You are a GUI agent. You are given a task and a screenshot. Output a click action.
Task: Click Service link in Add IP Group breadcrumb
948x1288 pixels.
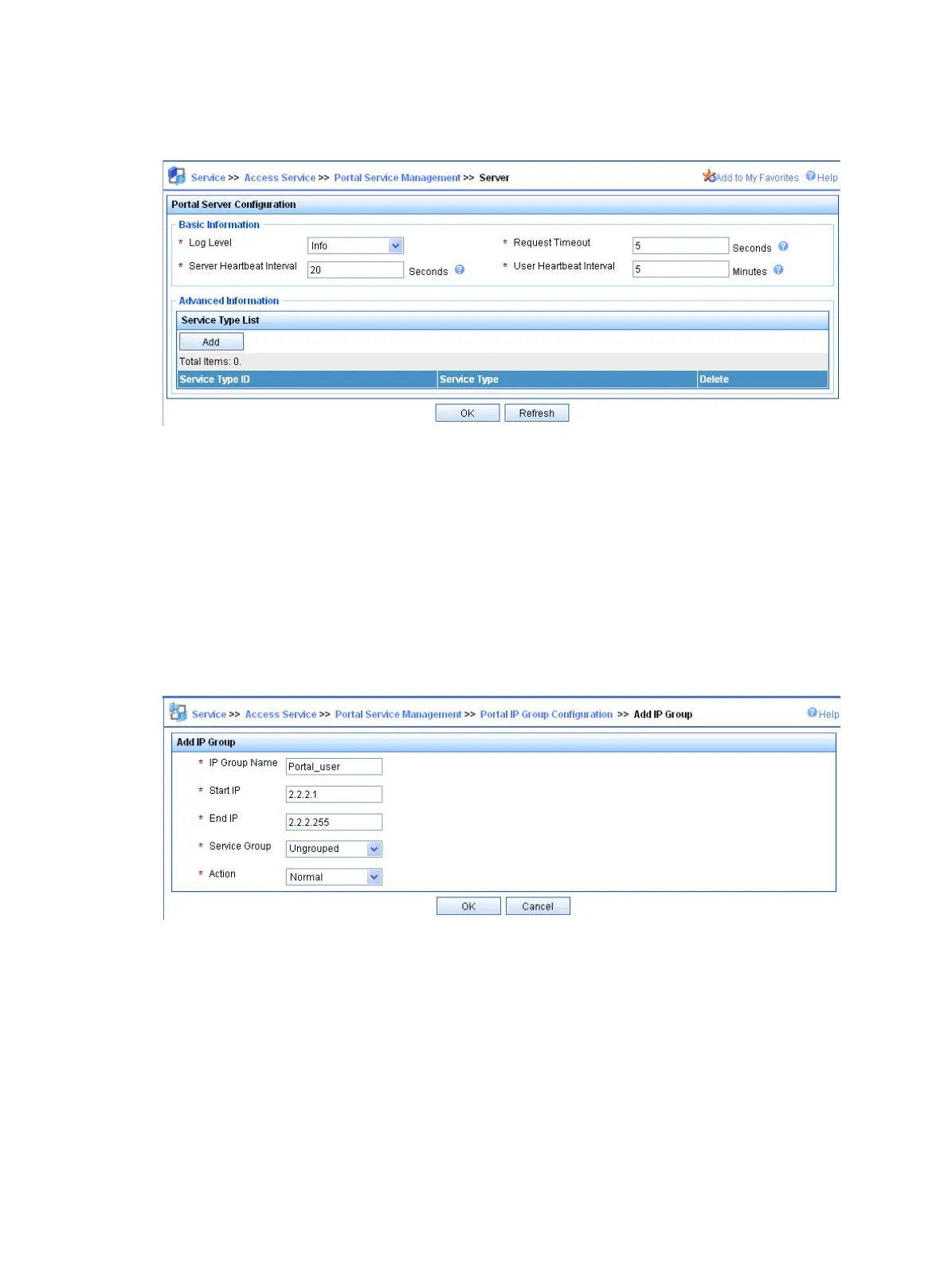tap(209, 714)
